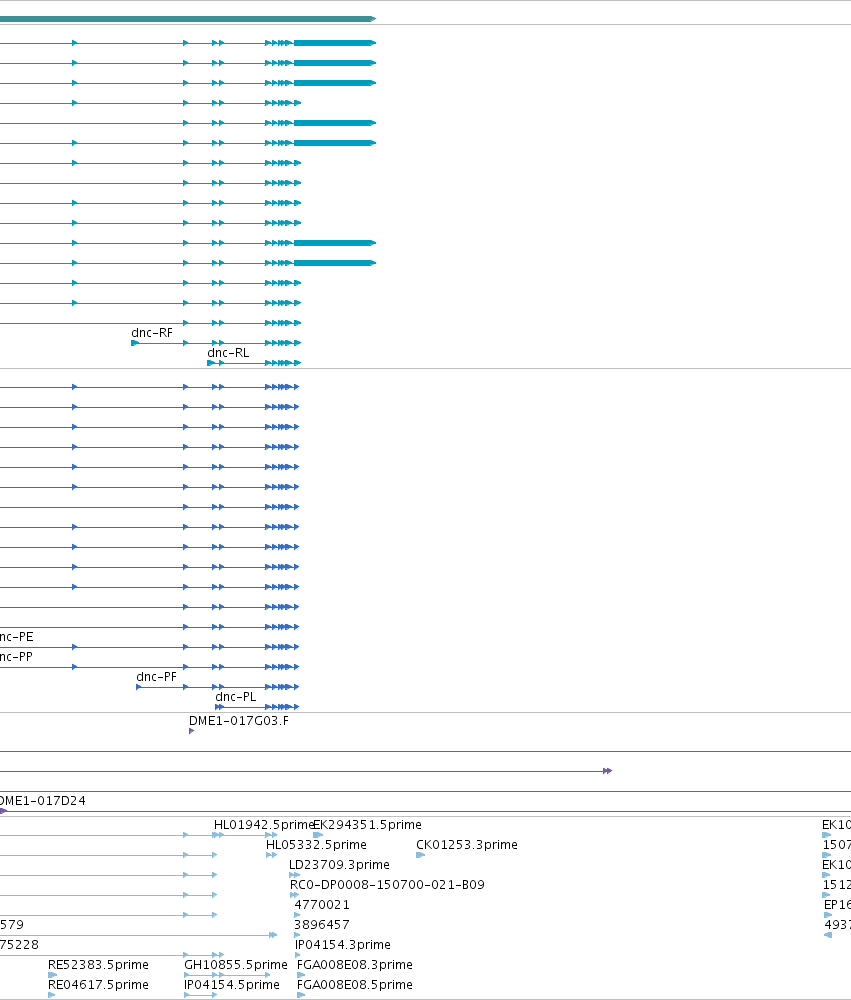Click the thick teal gene bar at top

[188, 19]
